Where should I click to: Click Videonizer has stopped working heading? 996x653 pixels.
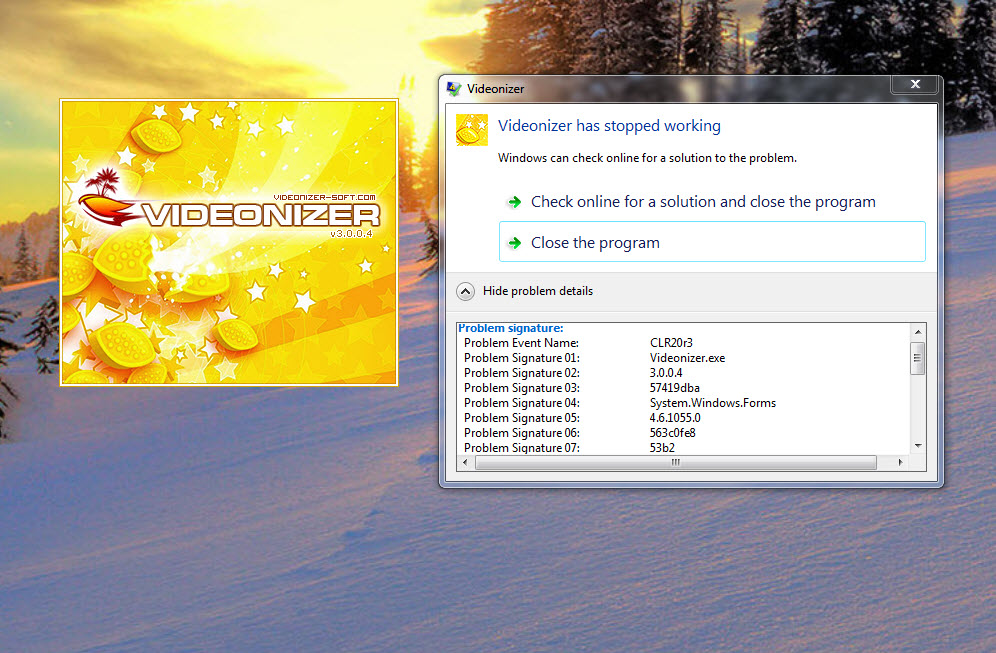[x=609, y=126]
